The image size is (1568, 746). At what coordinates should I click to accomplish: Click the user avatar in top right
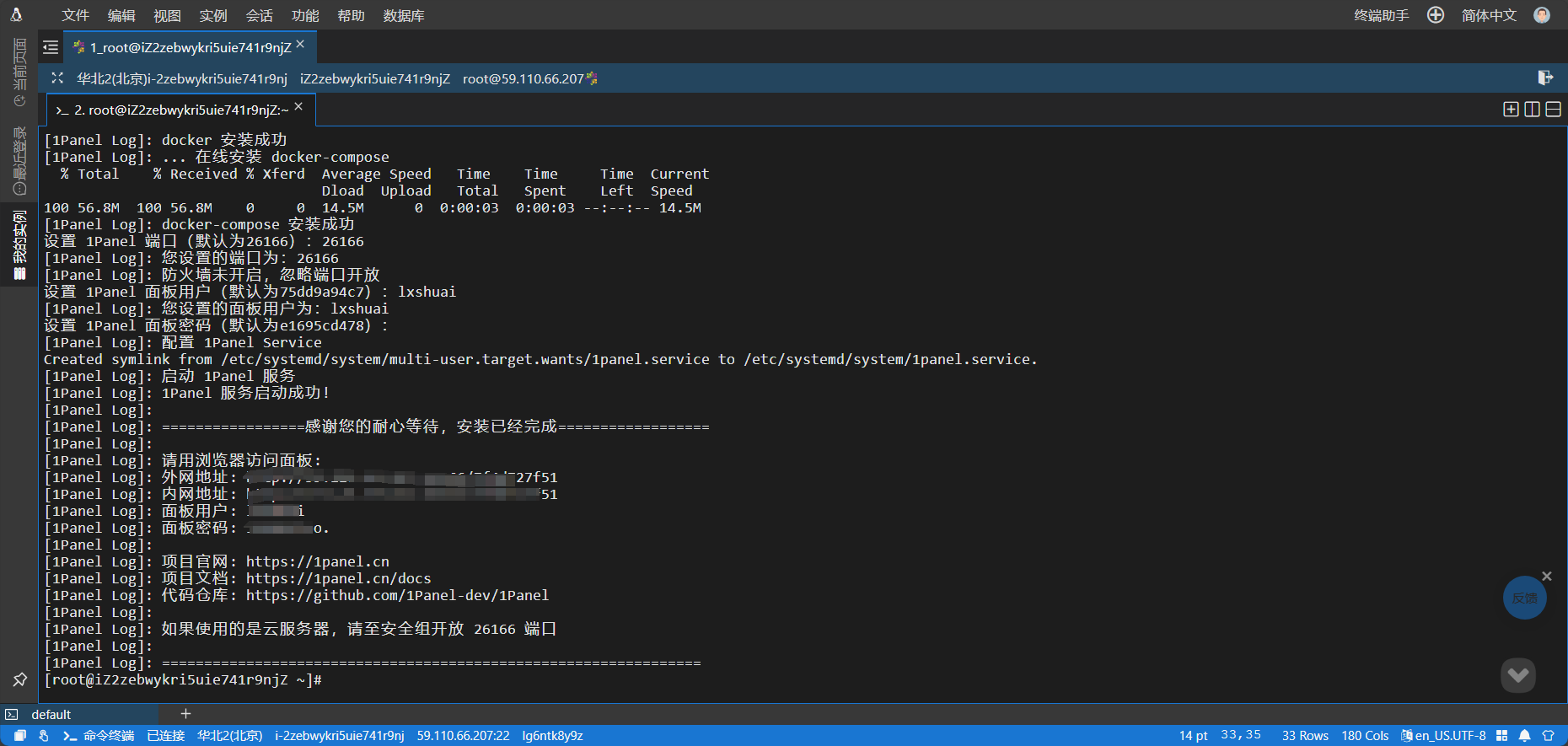click(x=1542, y=15)
